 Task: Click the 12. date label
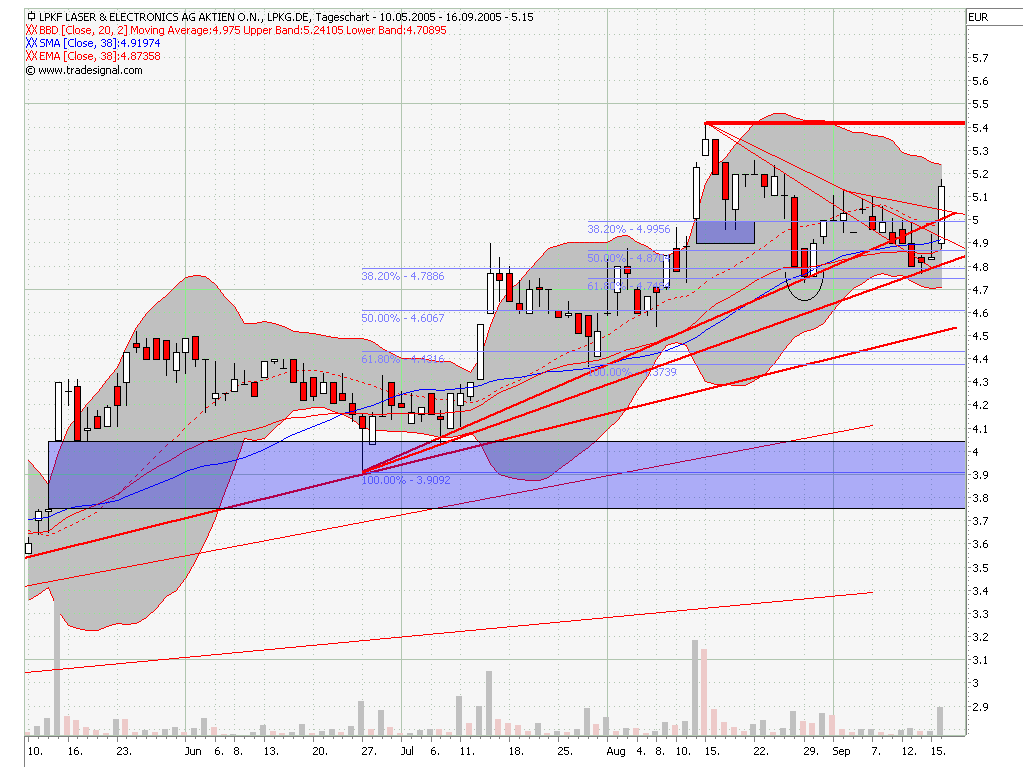(909, 751)
